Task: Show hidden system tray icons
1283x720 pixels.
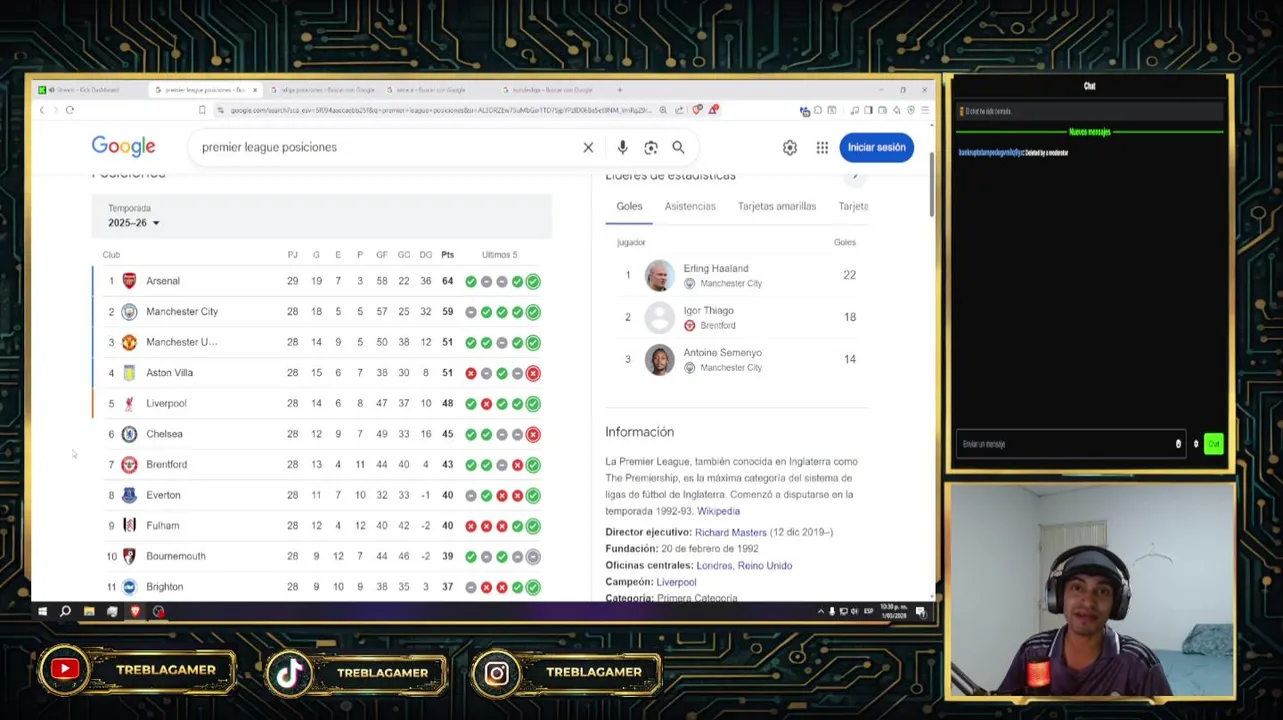Action: point(821,611)
